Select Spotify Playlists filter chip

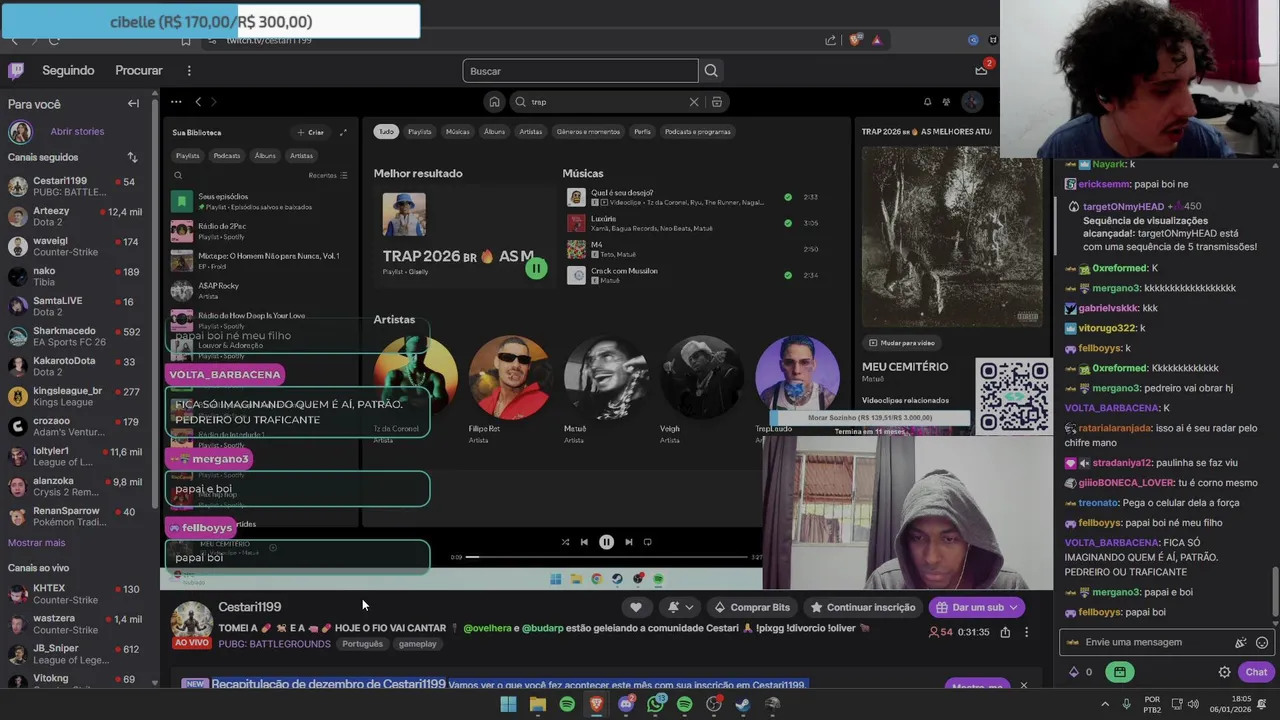click(420, 132)
